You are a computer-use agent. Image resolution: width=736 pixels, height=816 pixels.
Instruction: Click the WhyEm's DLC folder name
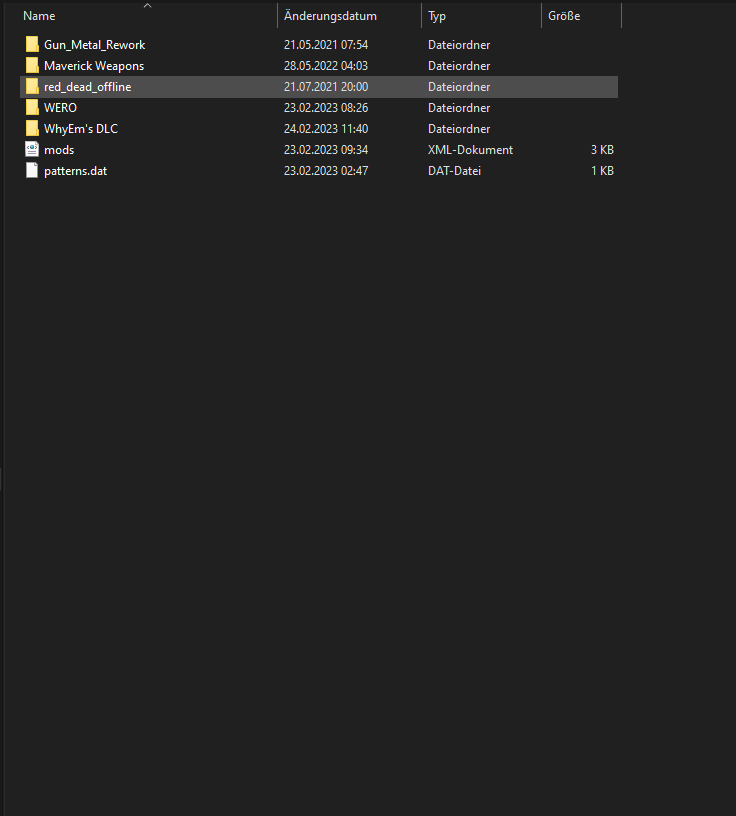(x=80, y=129)
